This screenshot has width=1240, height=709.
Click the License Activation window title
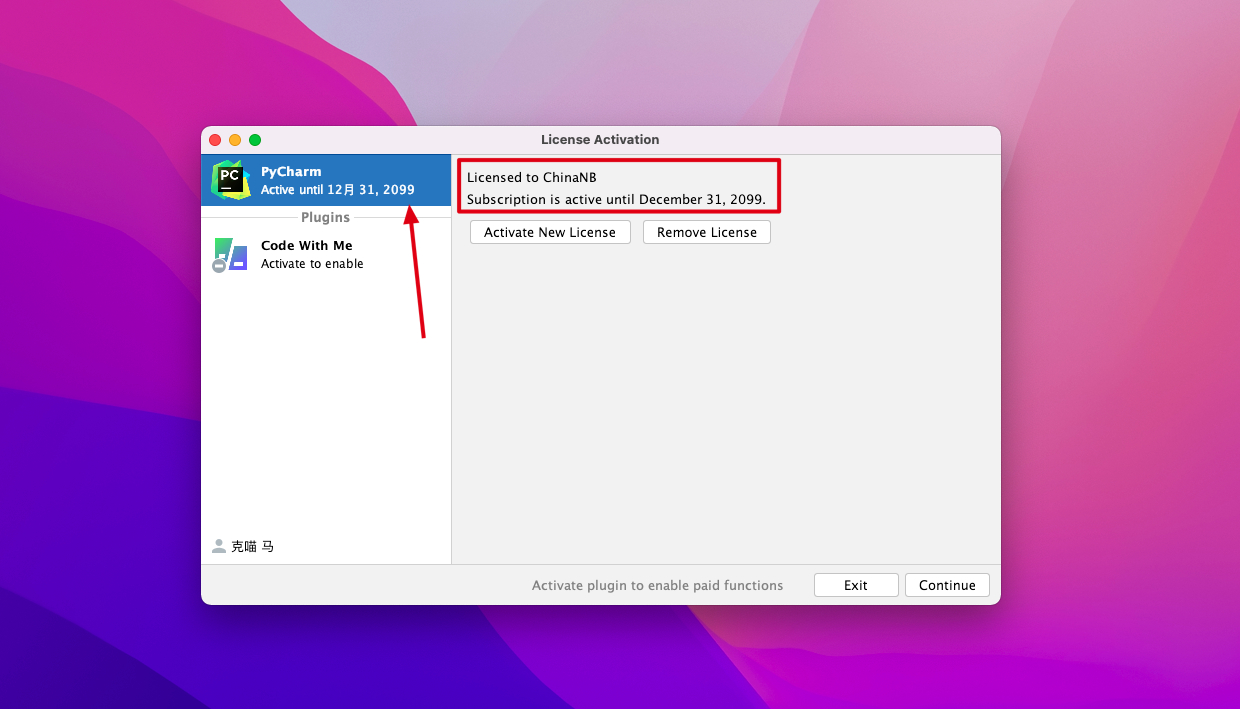pyautogui.click(x=600, y=139)
